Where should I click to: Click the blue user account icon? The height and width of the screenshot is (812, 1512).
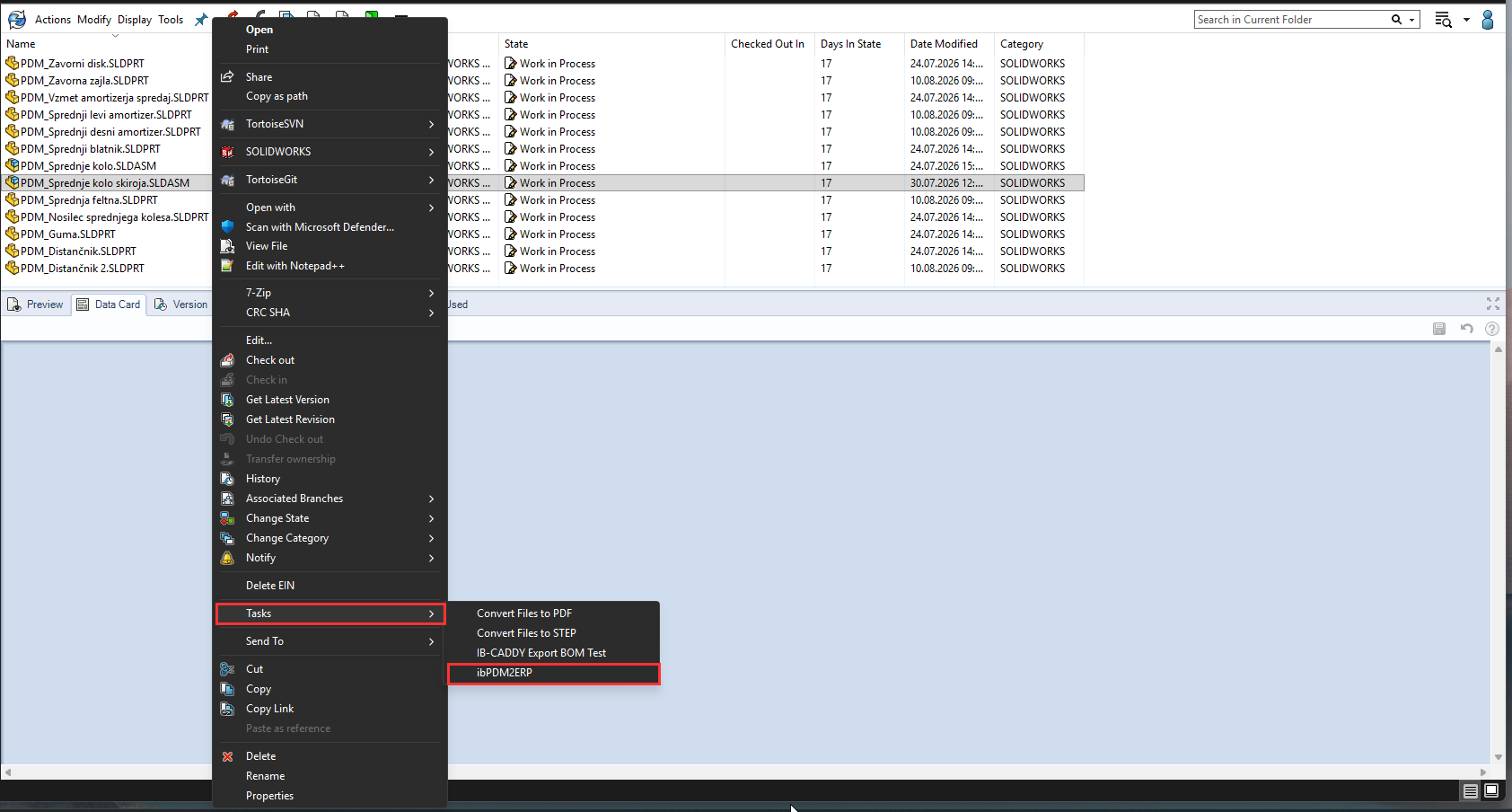pyautogui.click(x=1488, y=20)
